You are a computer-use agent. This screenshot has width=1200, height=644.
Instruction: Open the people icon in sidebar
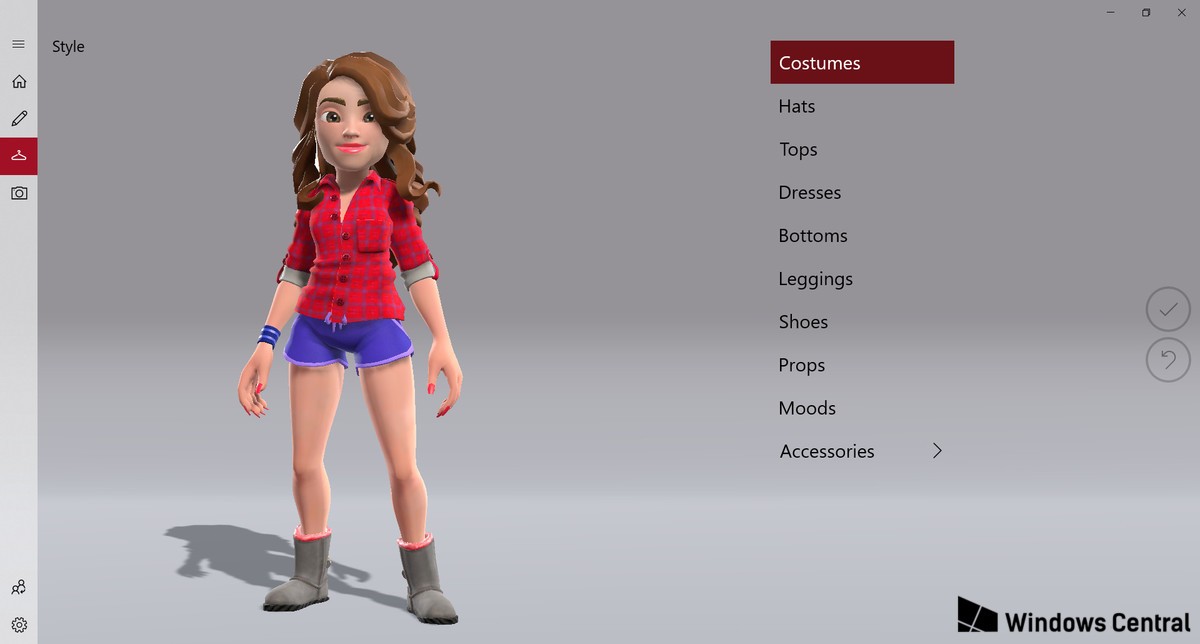(18, 587)
